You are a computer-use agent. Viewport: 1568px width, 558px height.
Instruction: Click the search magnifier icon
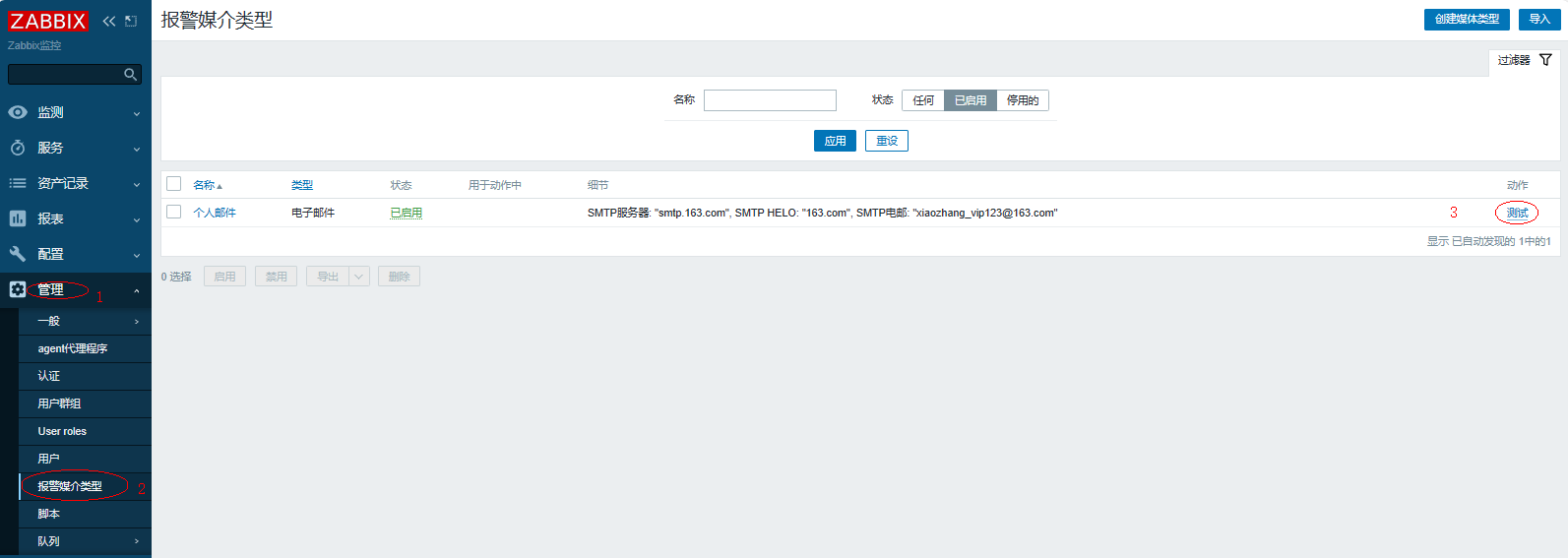click(130, 74)
